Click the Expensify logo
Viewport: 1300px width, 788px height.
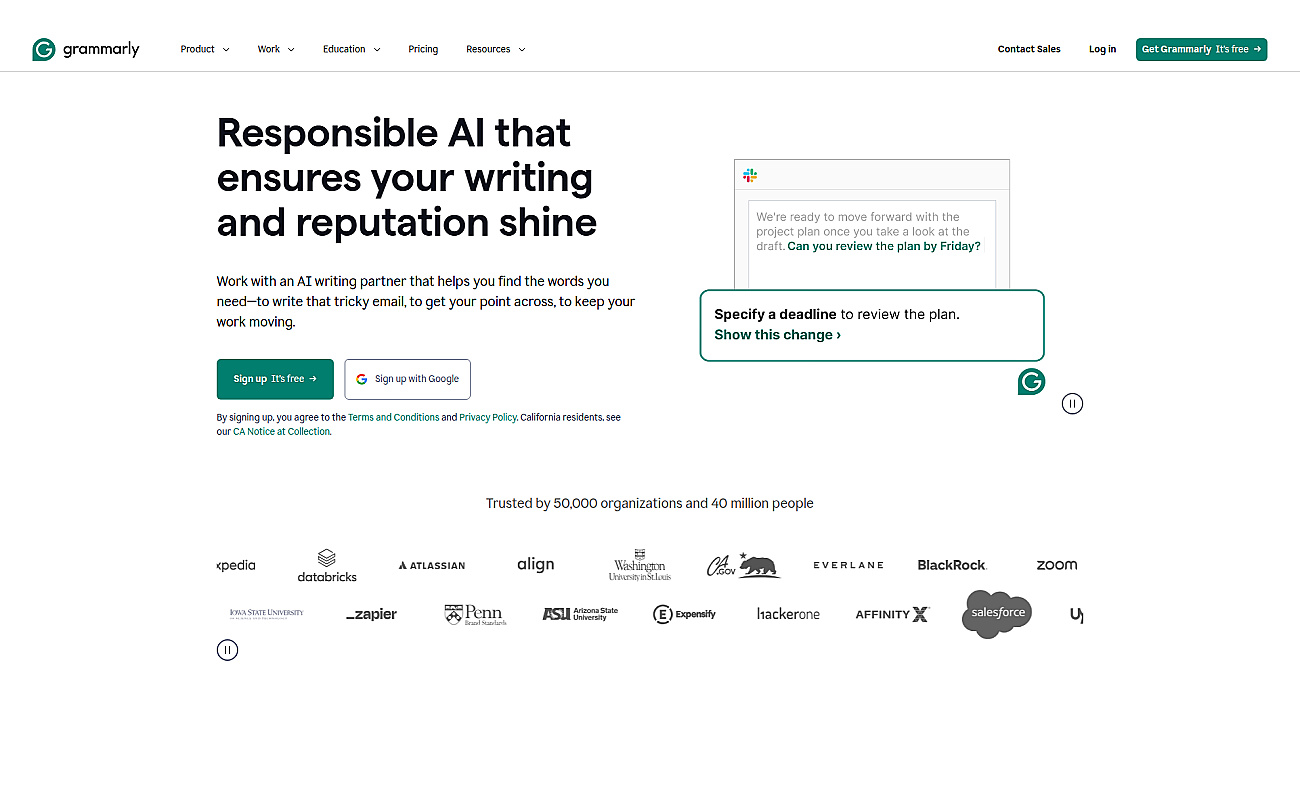tap(684, 614)
